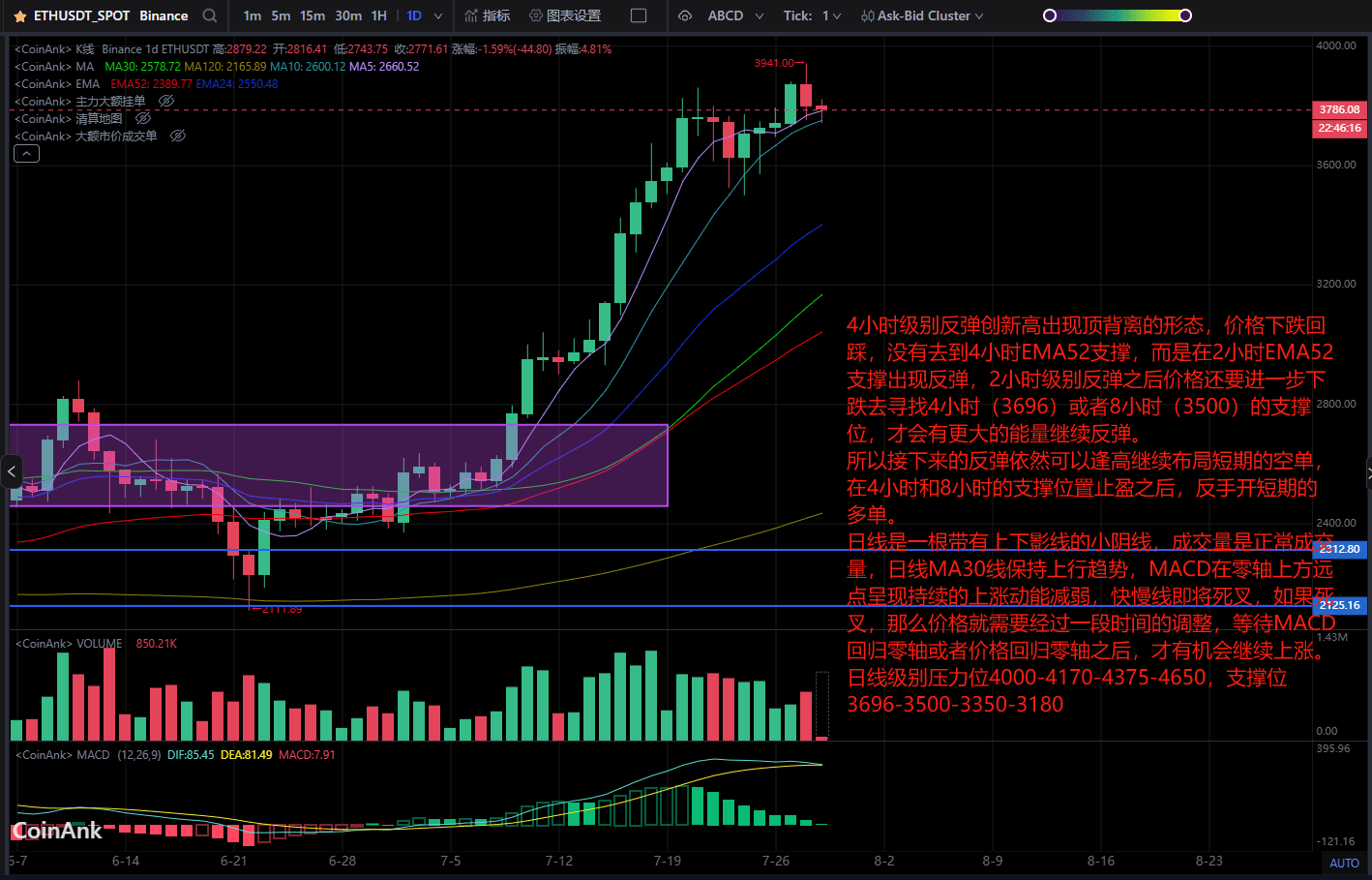Click the eye icon beside ABCD
1372x880 pixels.
685,15
